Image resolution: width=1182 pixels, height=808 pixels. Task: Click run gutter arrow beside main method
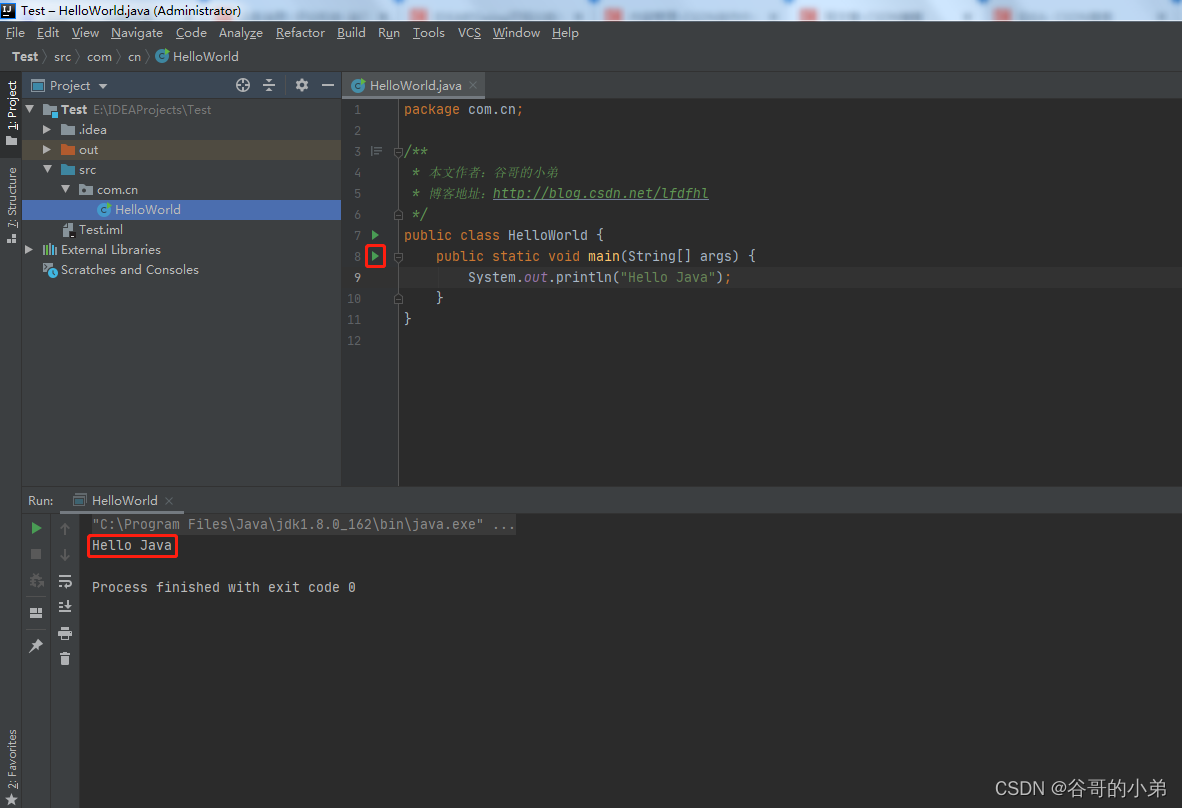[375, 256]
